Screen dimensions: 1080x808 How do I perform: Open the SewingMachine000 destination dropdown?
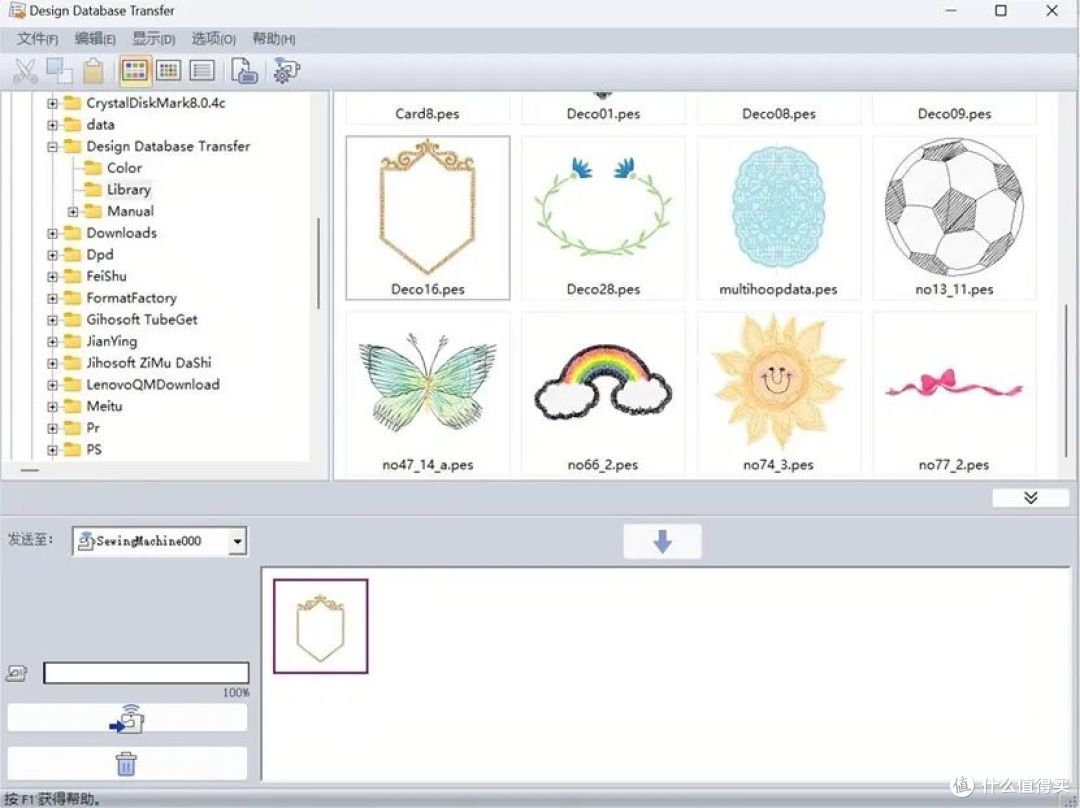237,541
